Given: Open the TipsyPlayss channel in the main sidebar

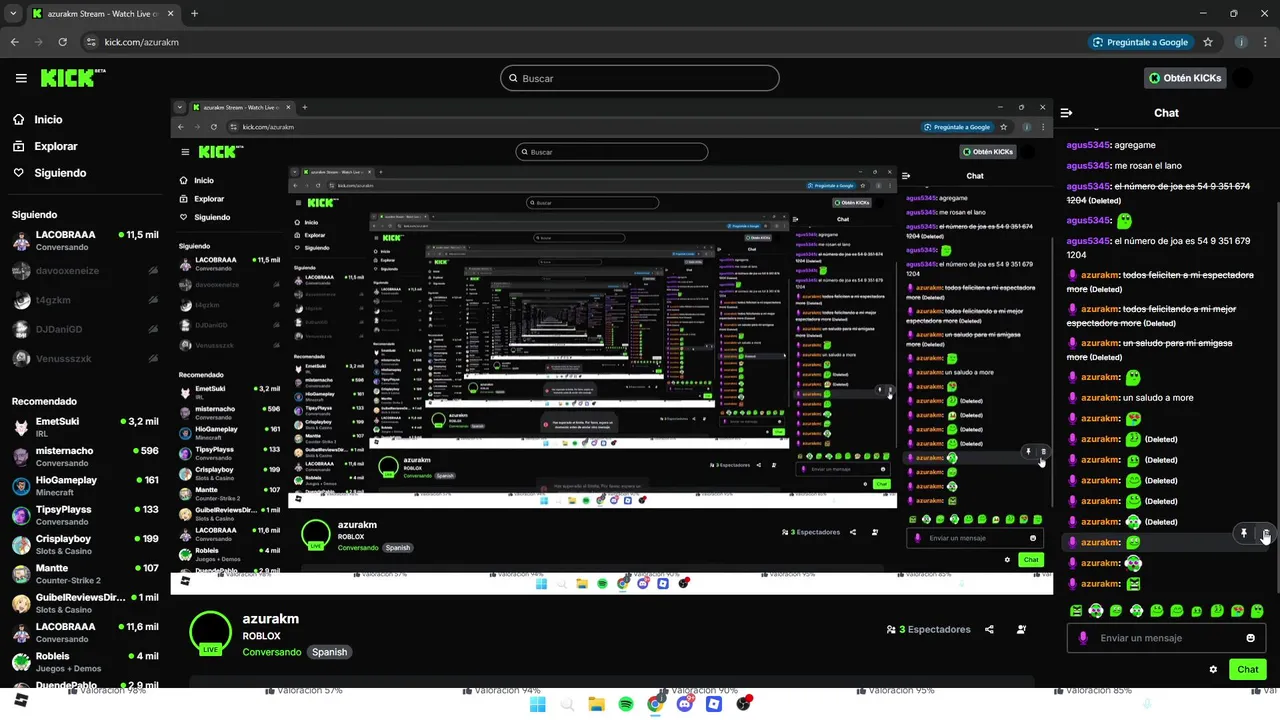Looking at the screenshot, I should [x=85, y=515].
